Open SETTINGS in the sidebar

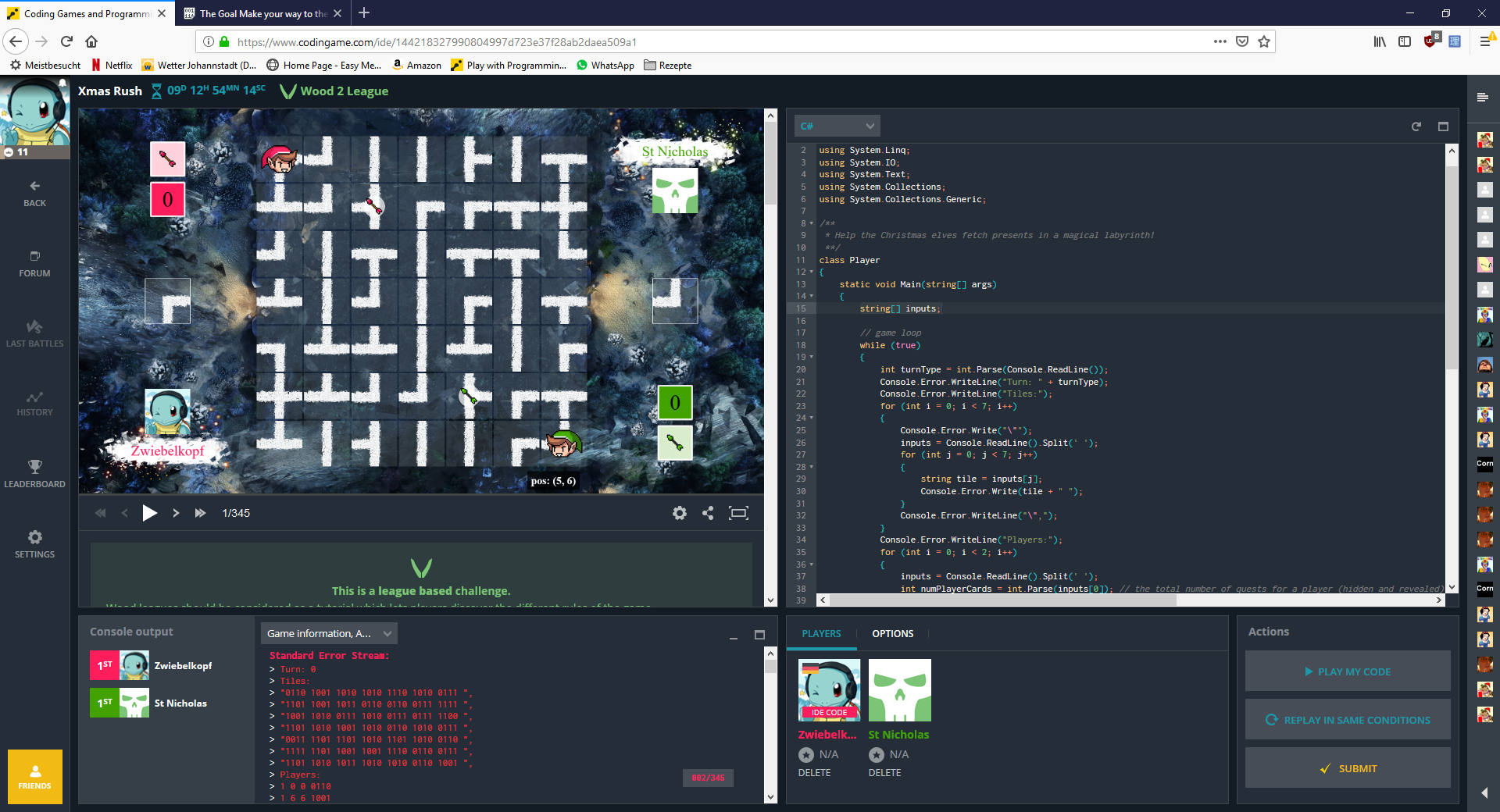click(34, 544)
